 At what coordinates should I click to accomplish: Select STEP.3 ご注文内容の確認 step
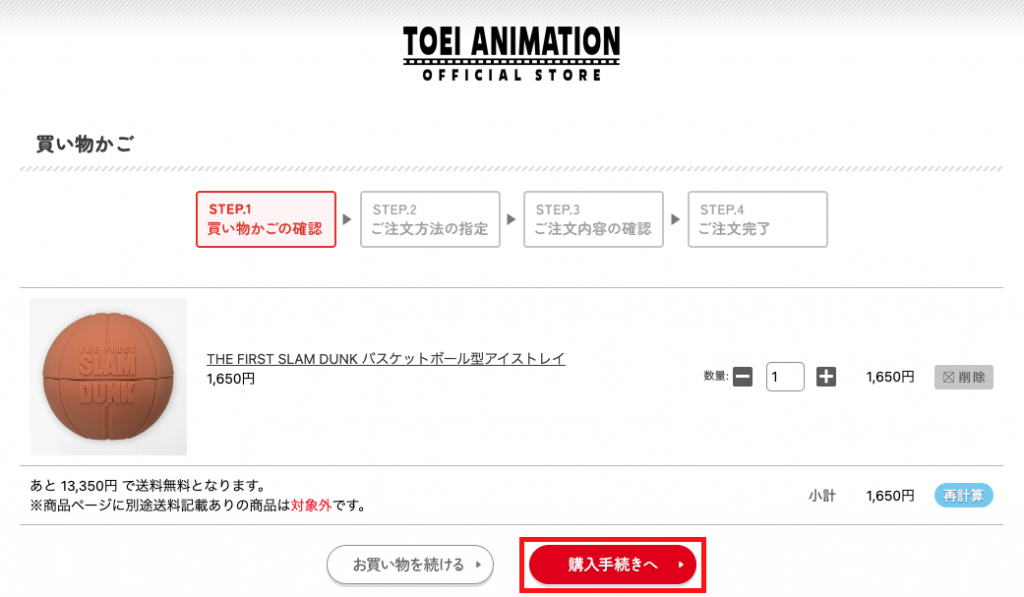click(x=593, y=219)
